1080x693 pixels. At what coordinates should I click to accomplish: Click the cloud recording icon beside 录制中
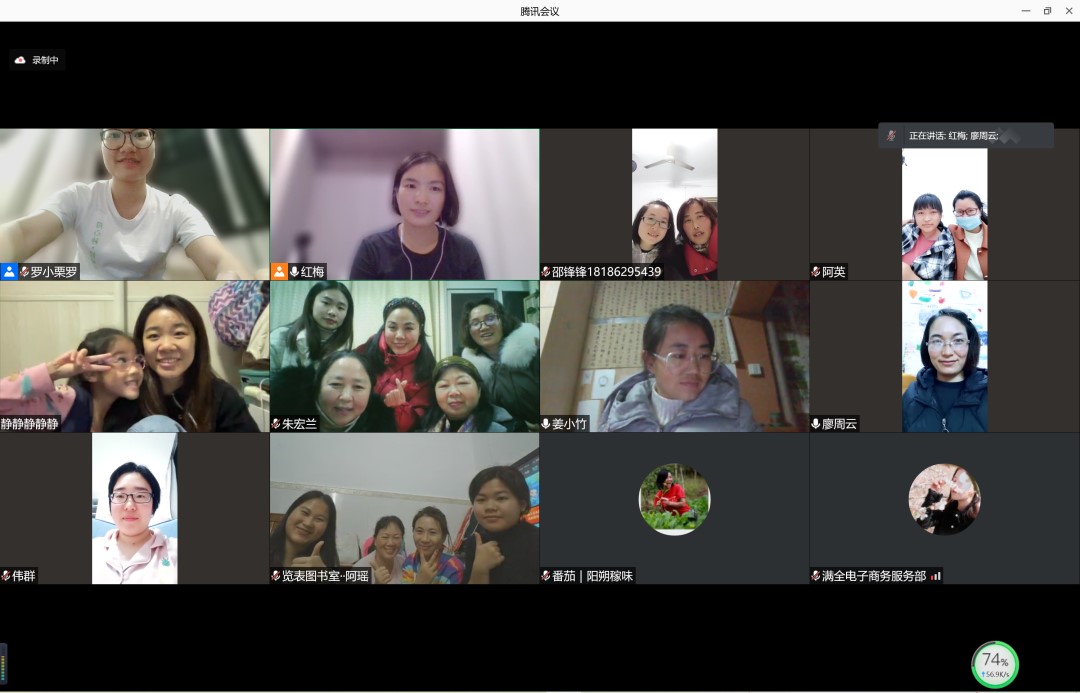[x=20, y=60]
